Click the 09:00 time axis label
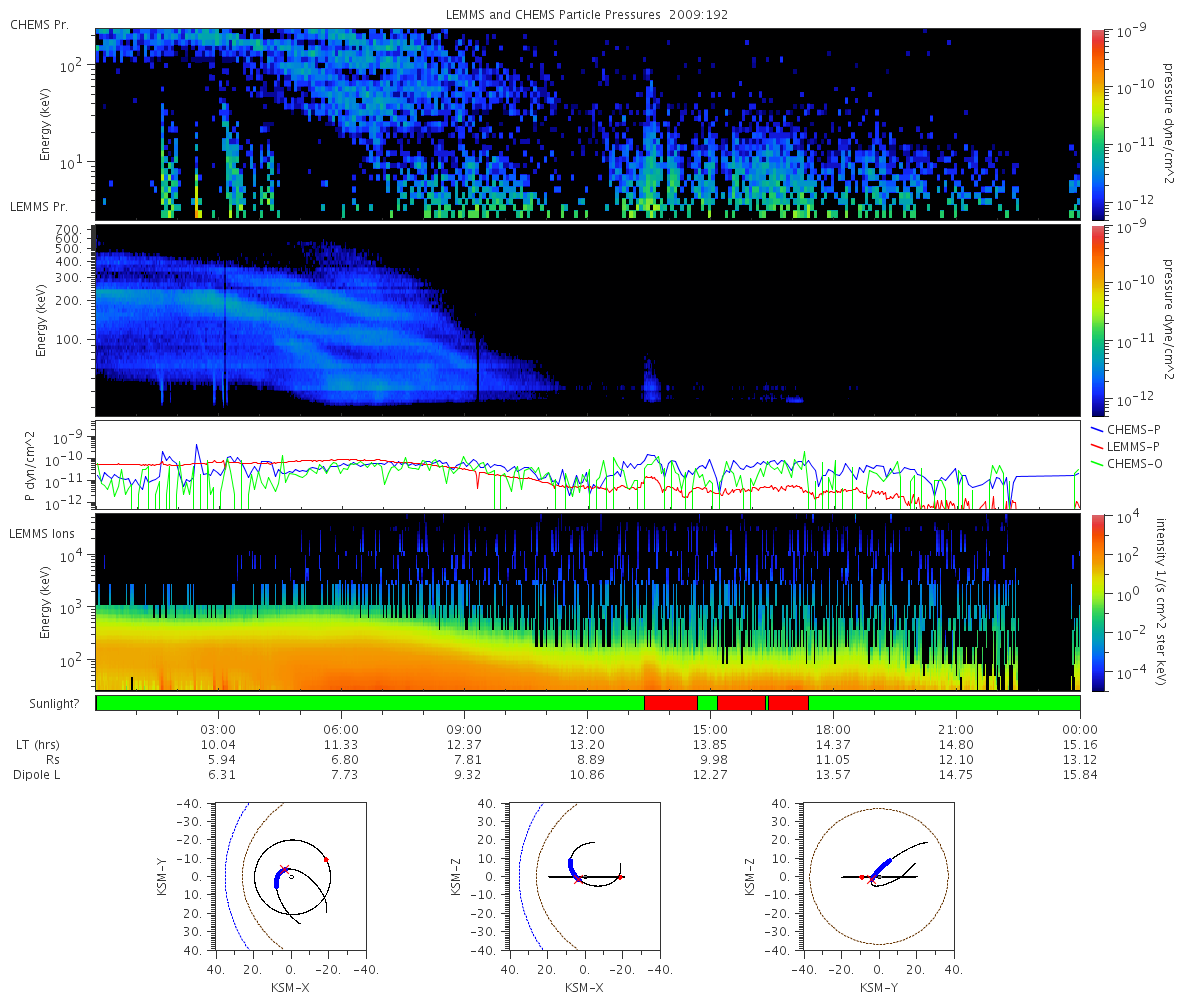This screenshot has height=1000, width=1200. [464, 729]
